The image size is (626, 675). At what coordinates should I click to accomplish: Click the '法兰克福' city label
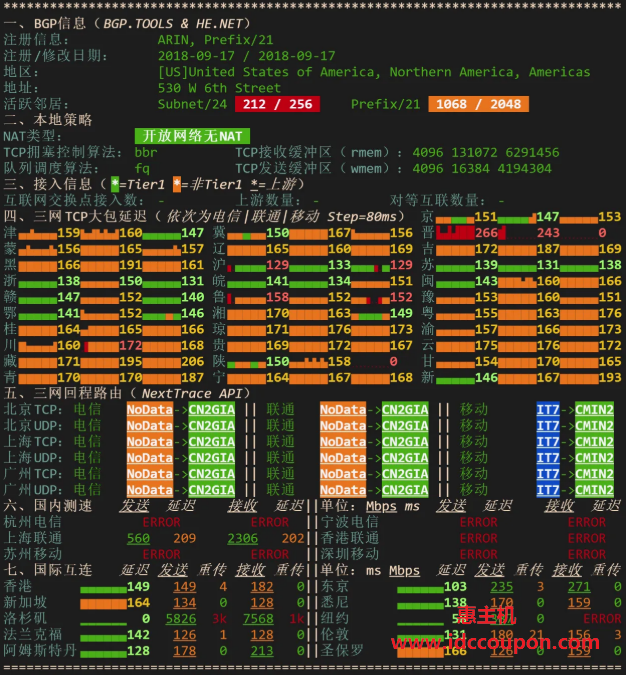pos(33,635)
